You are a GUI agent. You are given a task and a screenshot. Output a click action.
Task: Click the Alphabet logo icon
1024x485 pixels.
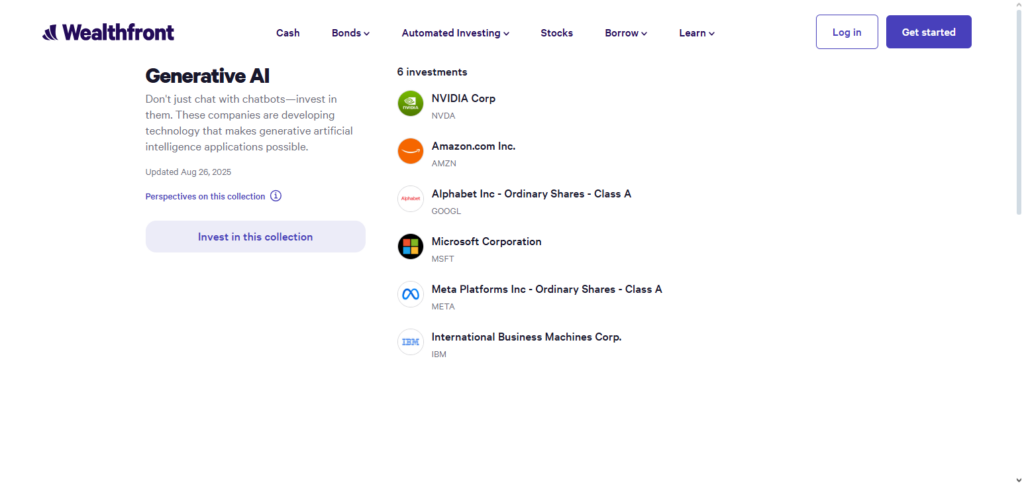[x=411, y=198]
